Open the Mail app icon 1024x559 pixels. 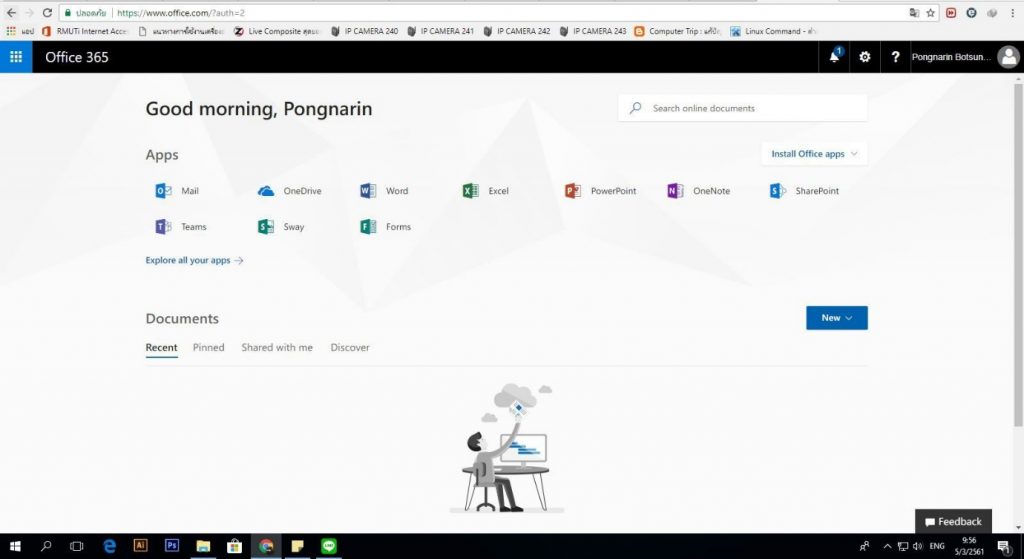pyautogui.click(x=164, y=191)
